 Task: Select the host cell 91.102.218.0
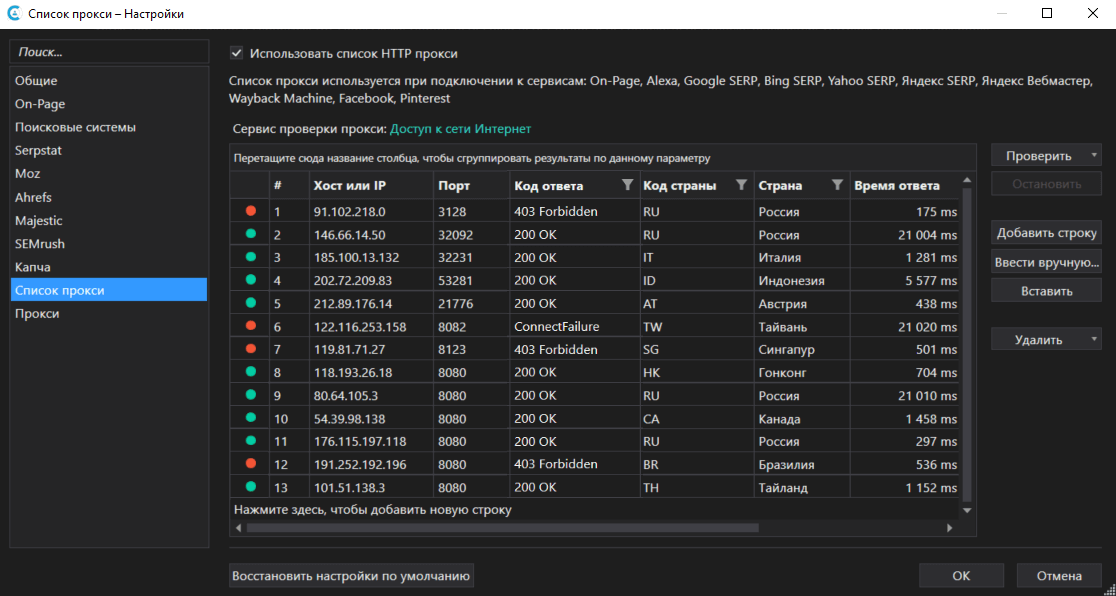click(371, 211)
